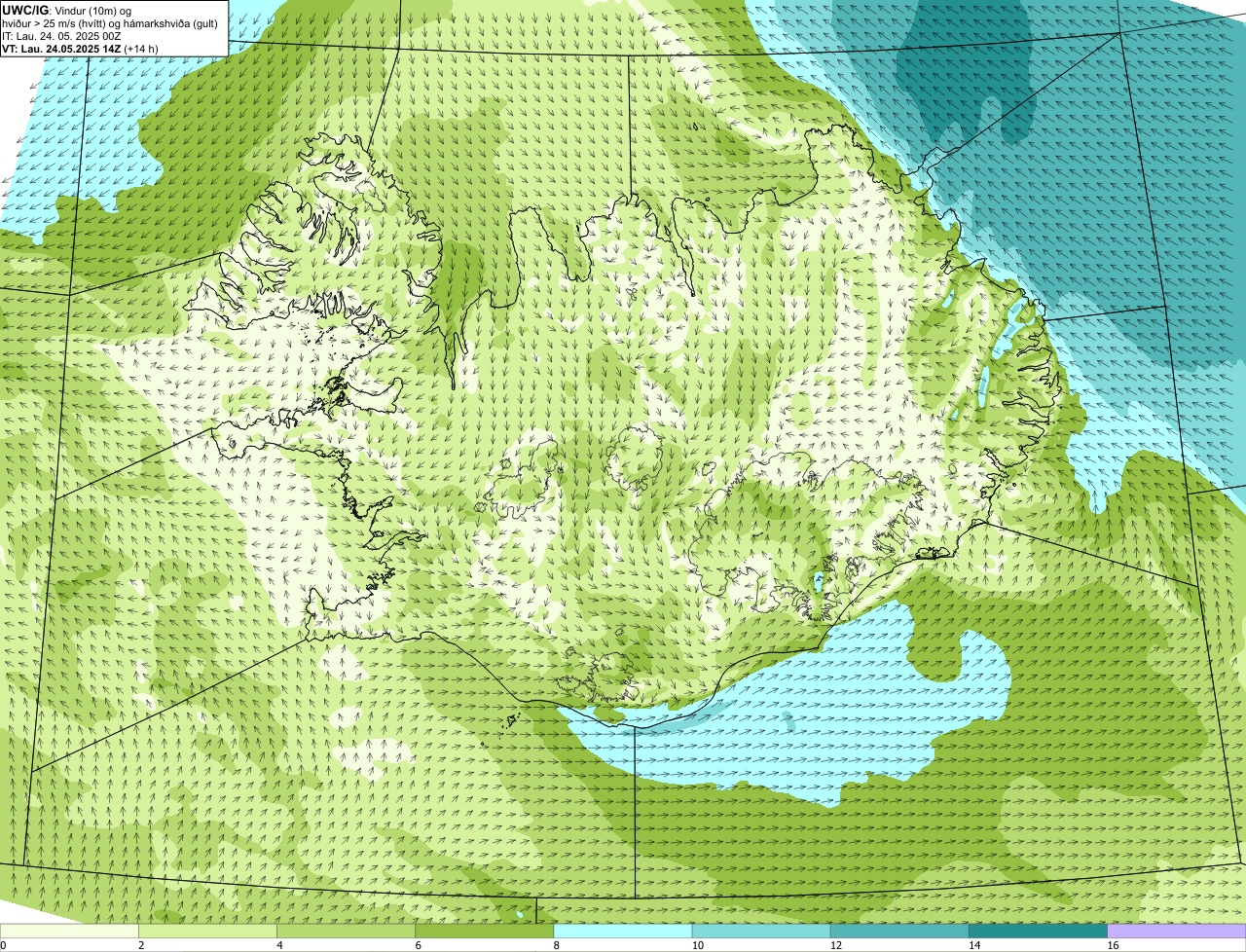The width and height of the screenshot is (1246, 952).
Task: Click the 14–16 m/s dark teal legend swatch
Action: point(1039,931)
